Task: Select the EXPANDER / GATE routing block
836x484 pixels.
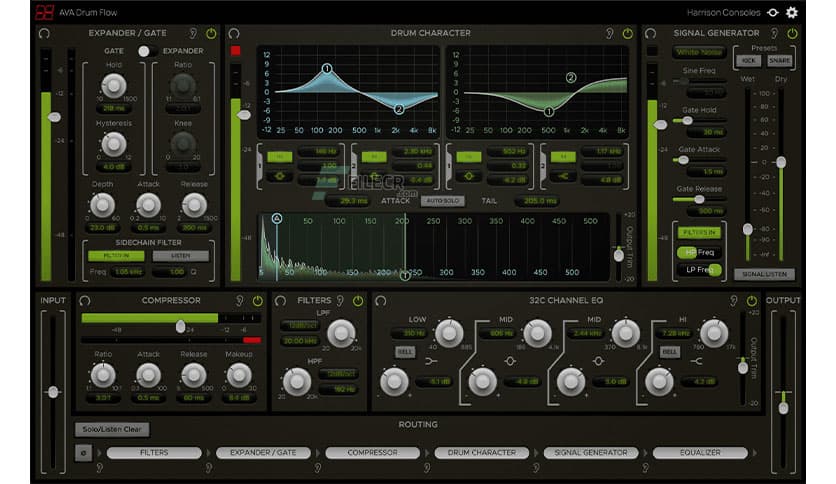Action: pyautogui.click(x=263, y=453)
